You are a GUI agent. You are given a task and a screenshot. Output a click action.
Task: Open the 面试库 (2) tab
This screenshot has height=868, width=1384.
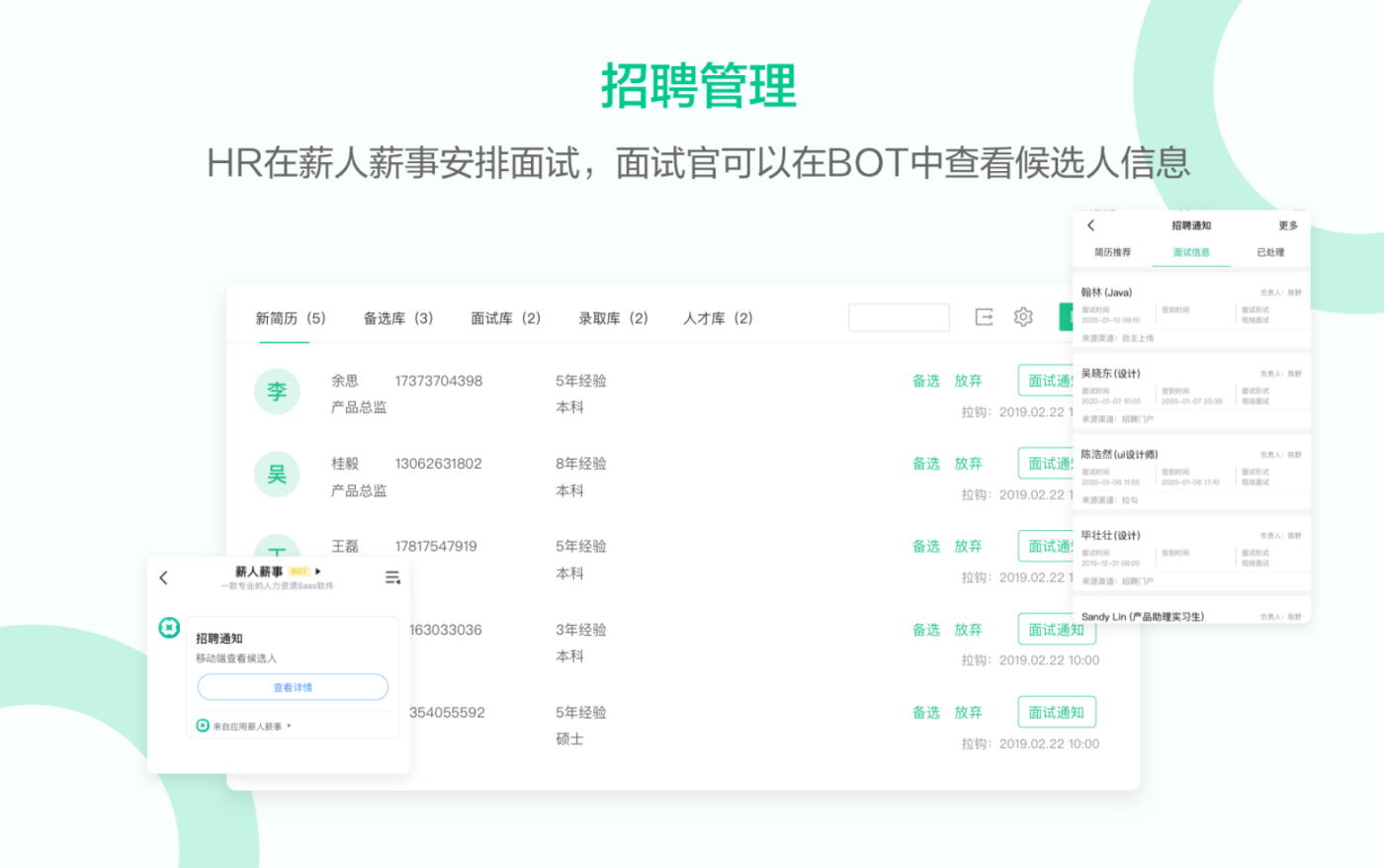pyautogui.click(x=505, y=318)
